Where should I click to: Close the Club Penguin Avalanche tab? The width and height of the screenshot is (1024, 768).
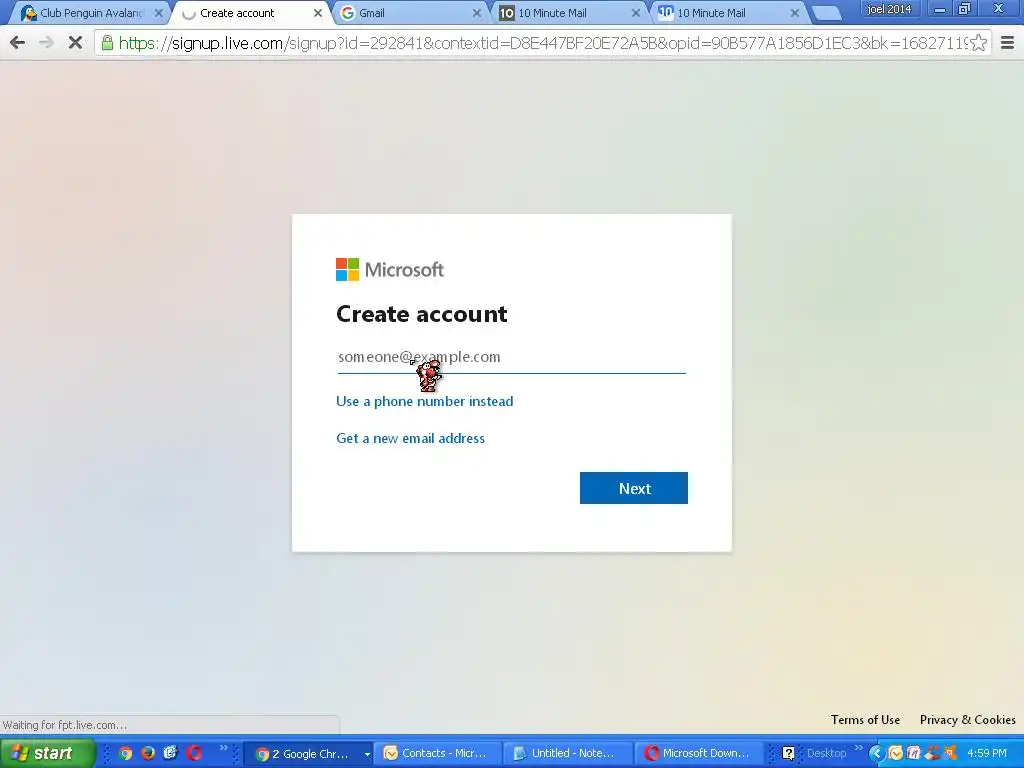[x=159, y=13]
